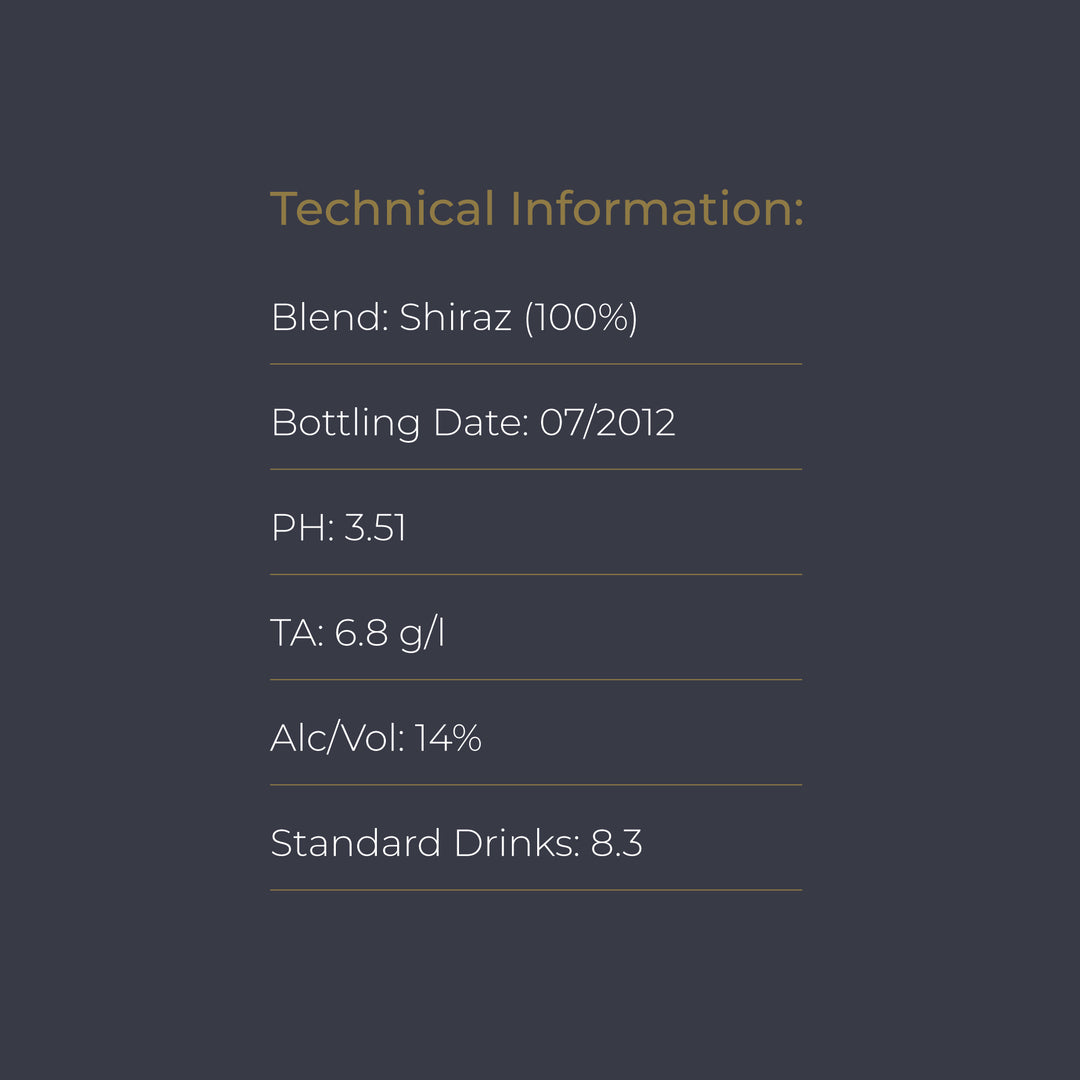Click the Blend label
1080x1080 pixels.
click(x=329, y=318)
